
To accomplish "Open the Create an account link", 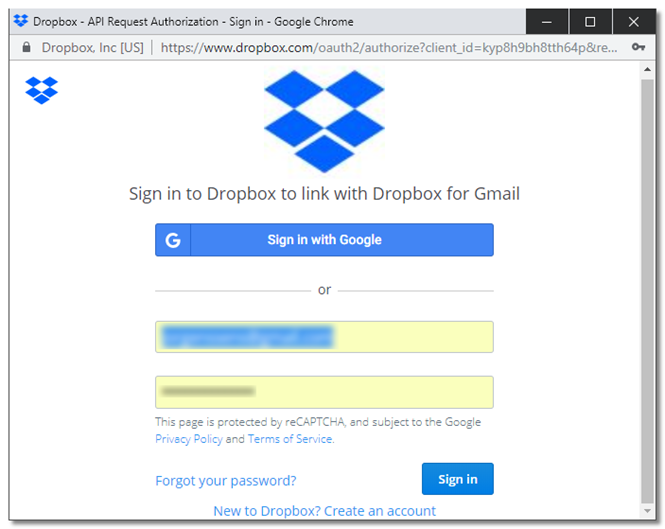I will (324, 511).
